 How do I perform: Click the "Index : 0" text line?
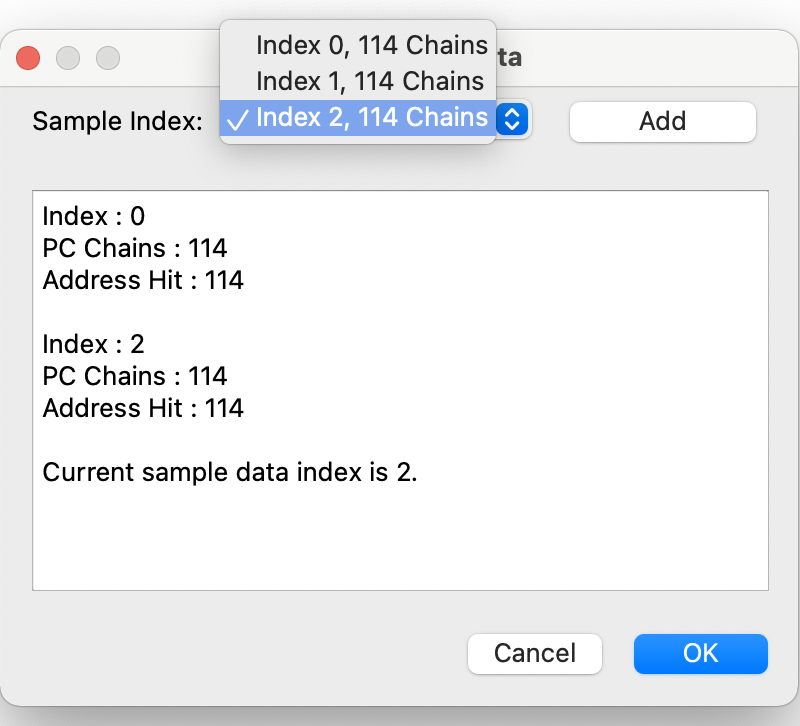[94, 216]
